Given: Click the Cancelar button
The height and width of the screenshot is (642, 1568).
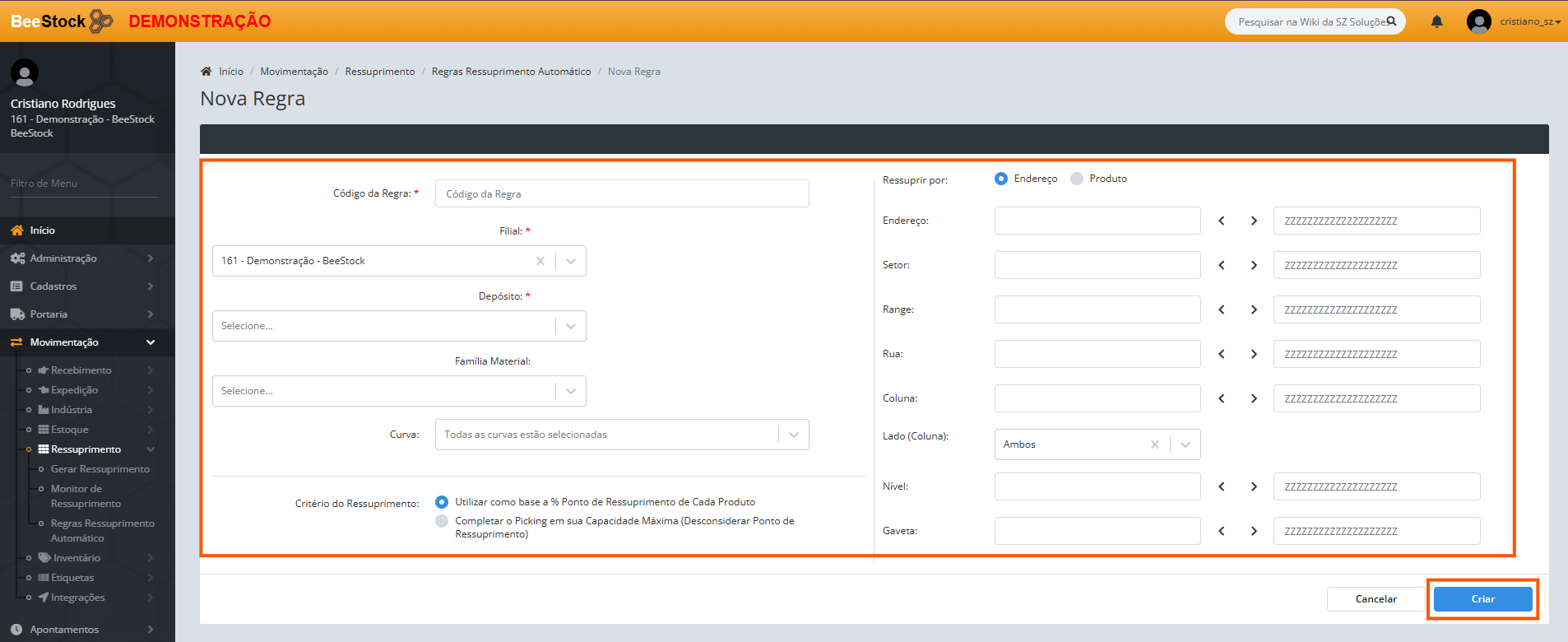Looking at the screenshot, I should 1375,599.
